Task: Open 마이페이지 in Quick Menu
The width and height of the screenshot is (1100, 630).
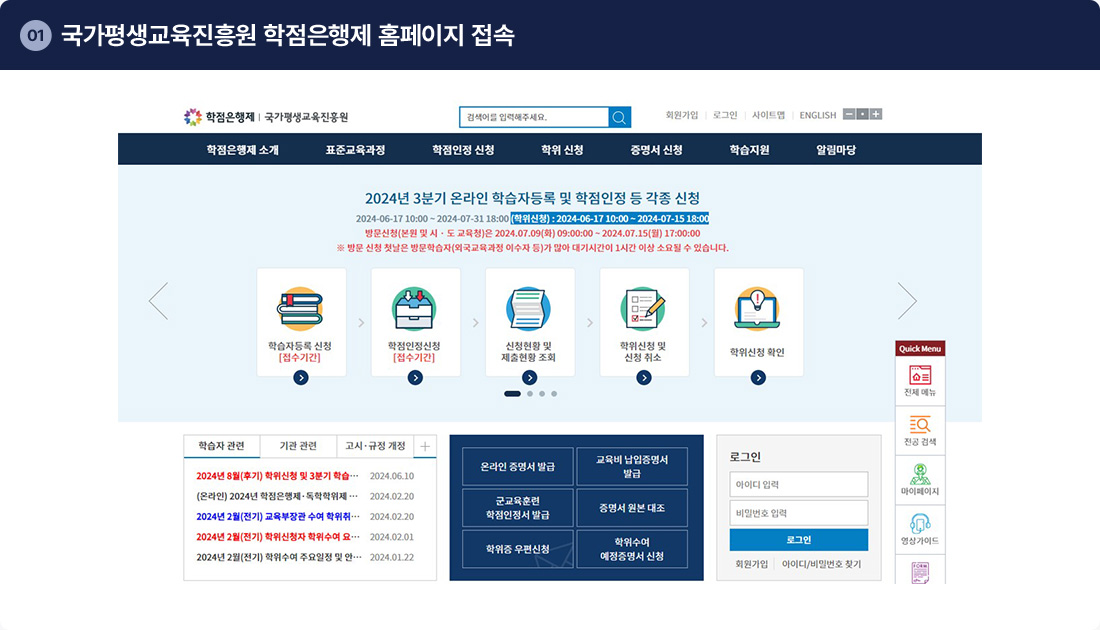Action: (x=920, y=480)
